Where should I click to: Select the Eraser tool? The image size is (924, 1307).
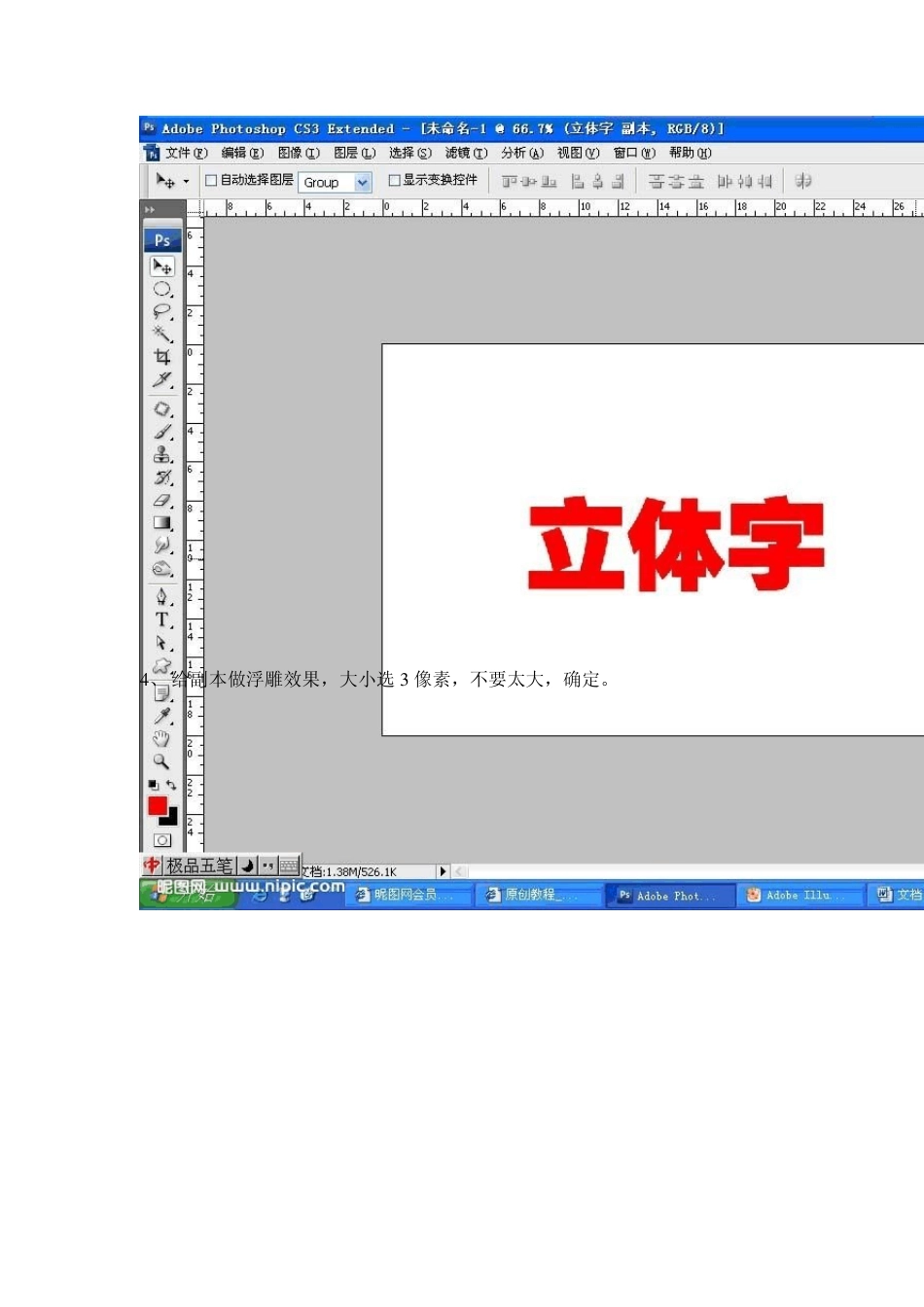pyautogui.click(x=161, y=500)
